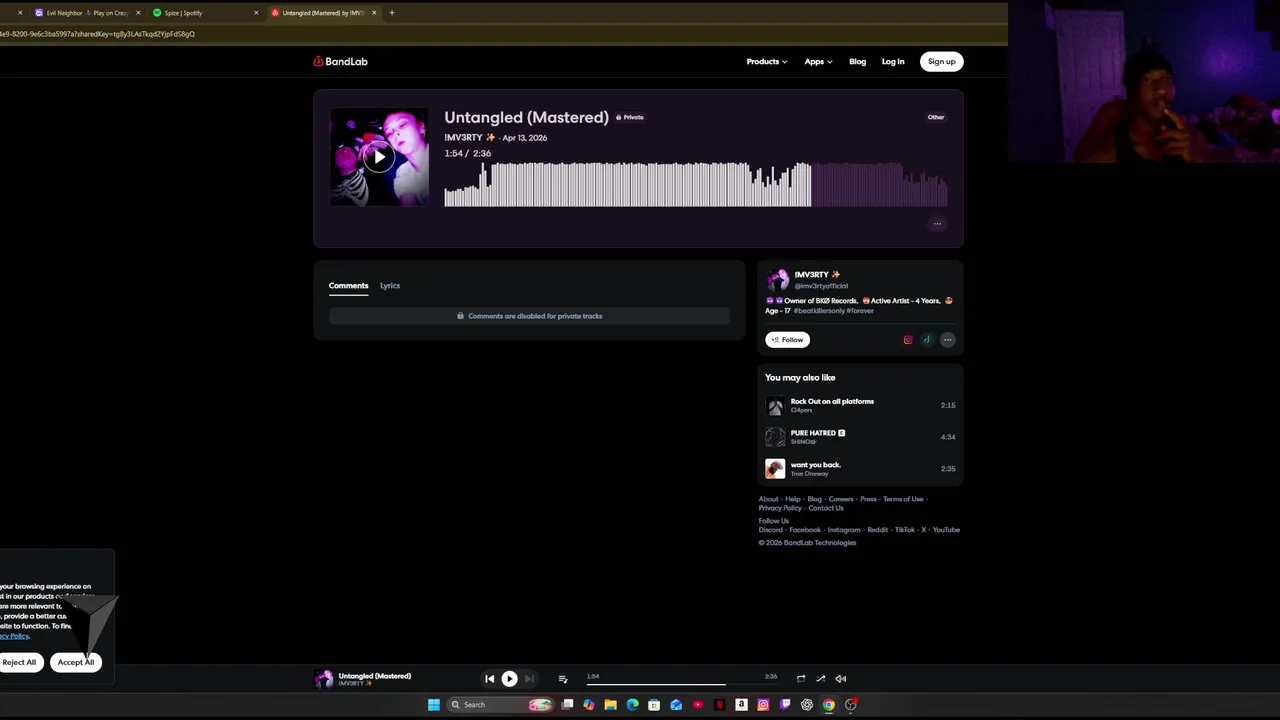Skip to next track in bottom player

[x=529, y=679]
